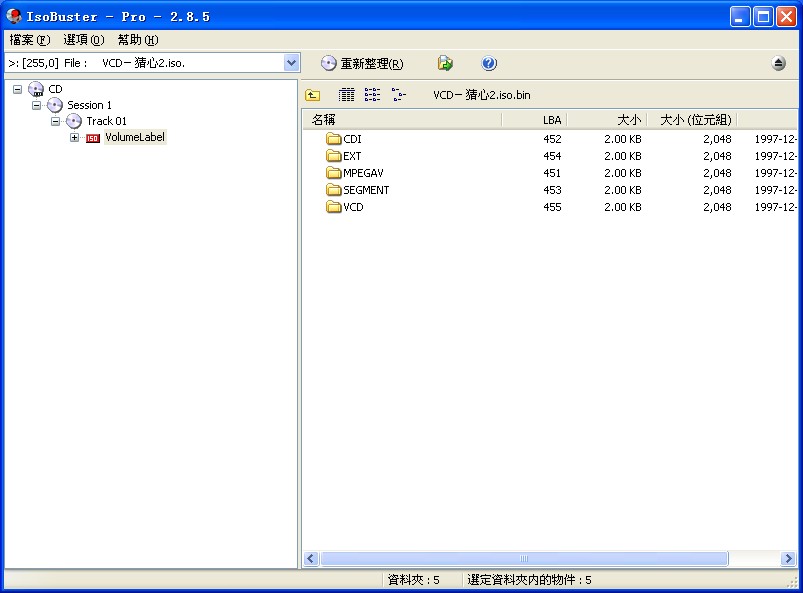This screenshot has height=593, width=803.
Task: Click the extract/save file toolbar icon
Action: click(445, 63)
